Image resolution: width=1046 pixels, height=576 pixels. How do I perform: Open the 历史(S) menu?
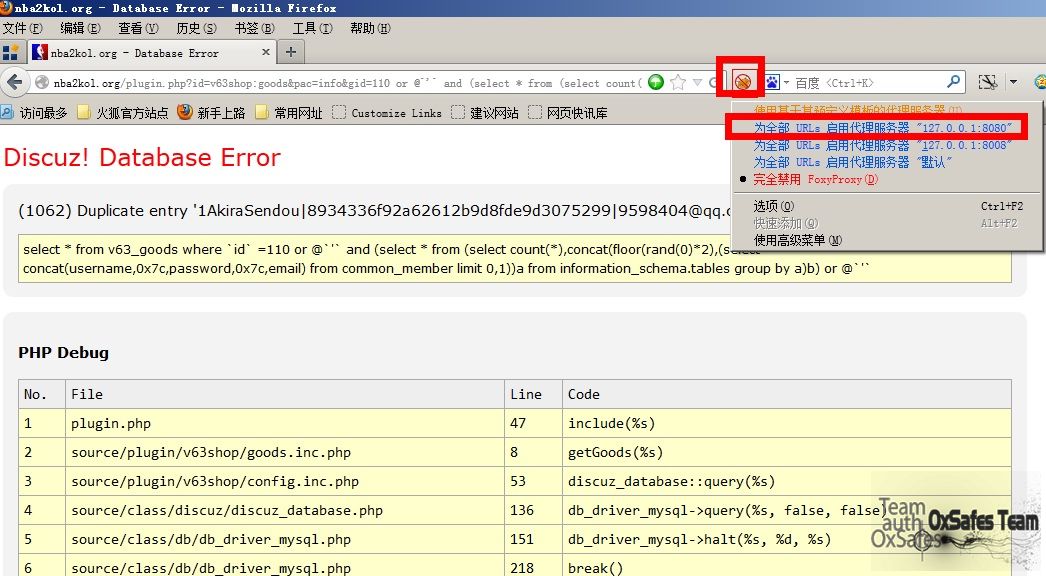(196, 28)
